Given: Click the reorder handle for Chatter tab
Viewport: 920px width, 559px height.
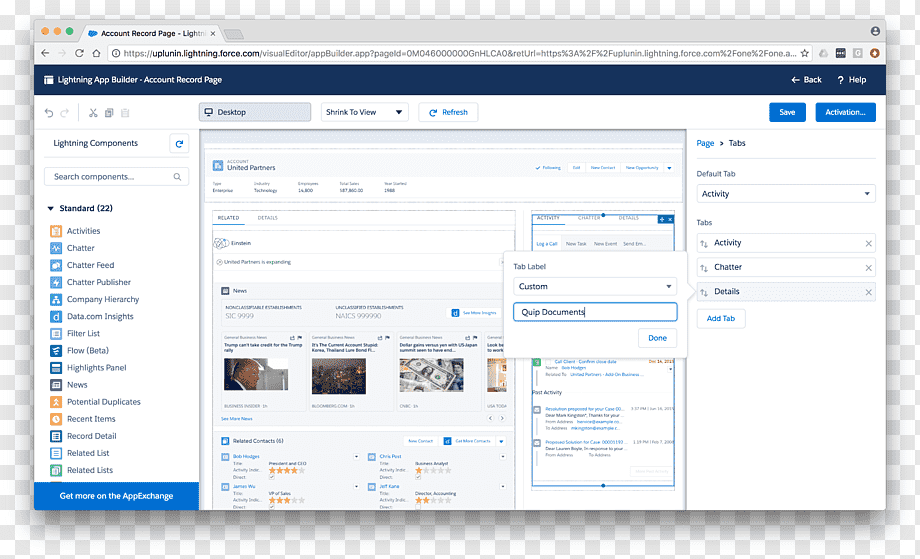Looking at the screenshot, I should click(704, 268).
